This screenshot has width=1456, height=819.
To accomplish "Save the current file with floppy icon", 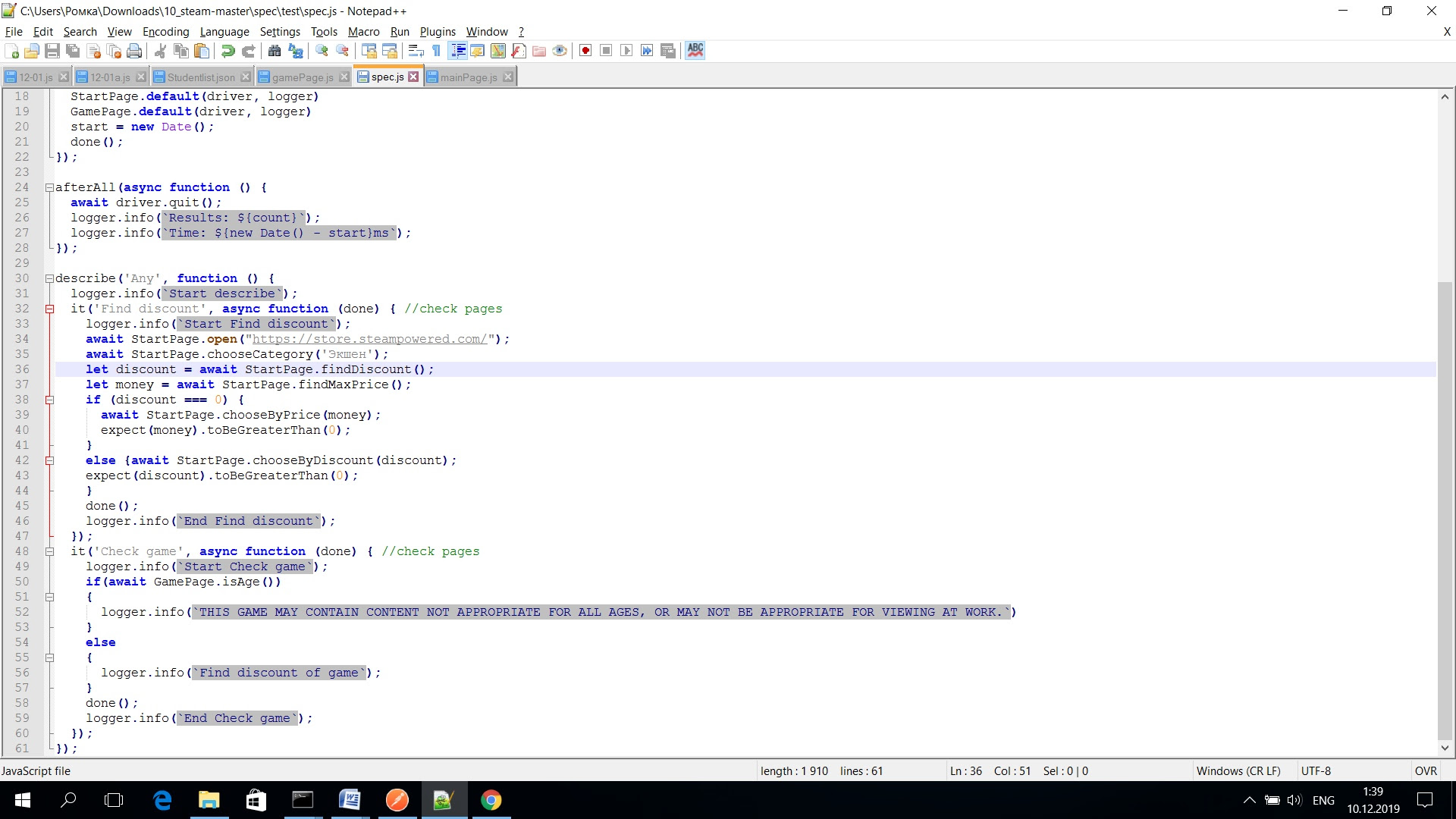I will 52,51.
